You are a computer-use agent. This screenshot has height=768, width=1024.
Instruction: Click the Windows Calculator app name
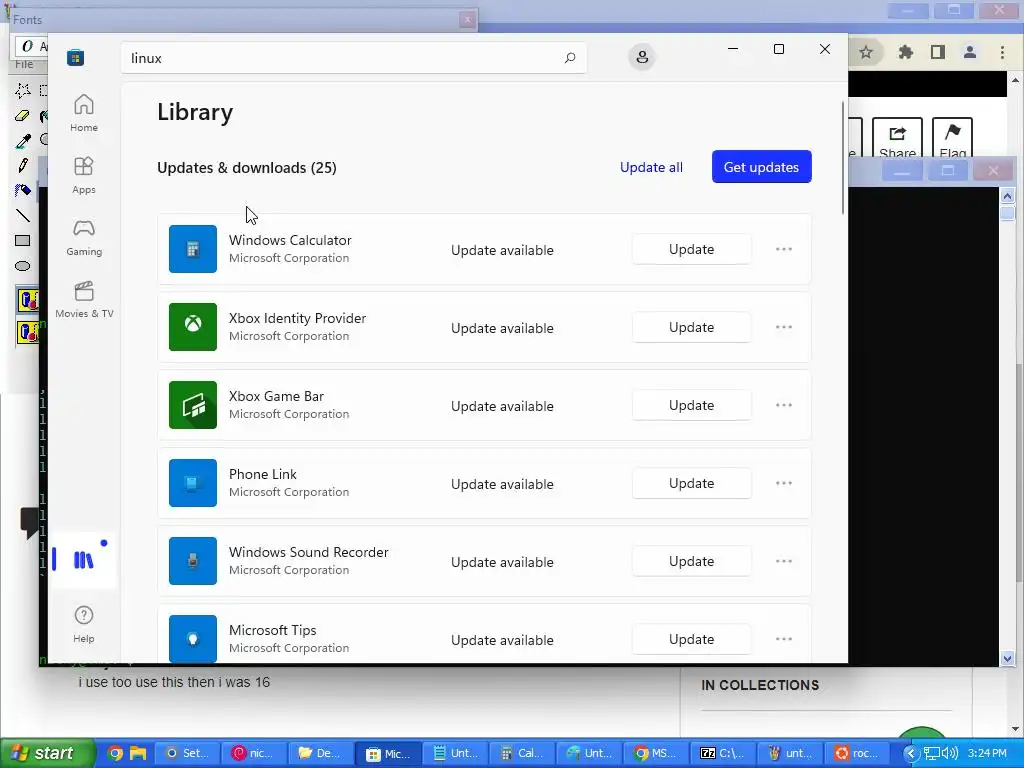point(290,240)
